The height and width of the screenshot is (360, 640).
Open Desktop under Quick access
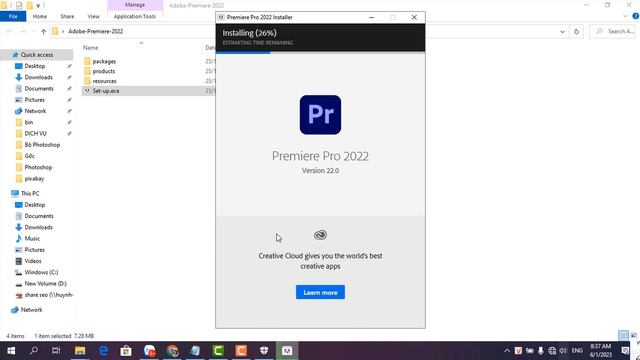coord(35,66)
